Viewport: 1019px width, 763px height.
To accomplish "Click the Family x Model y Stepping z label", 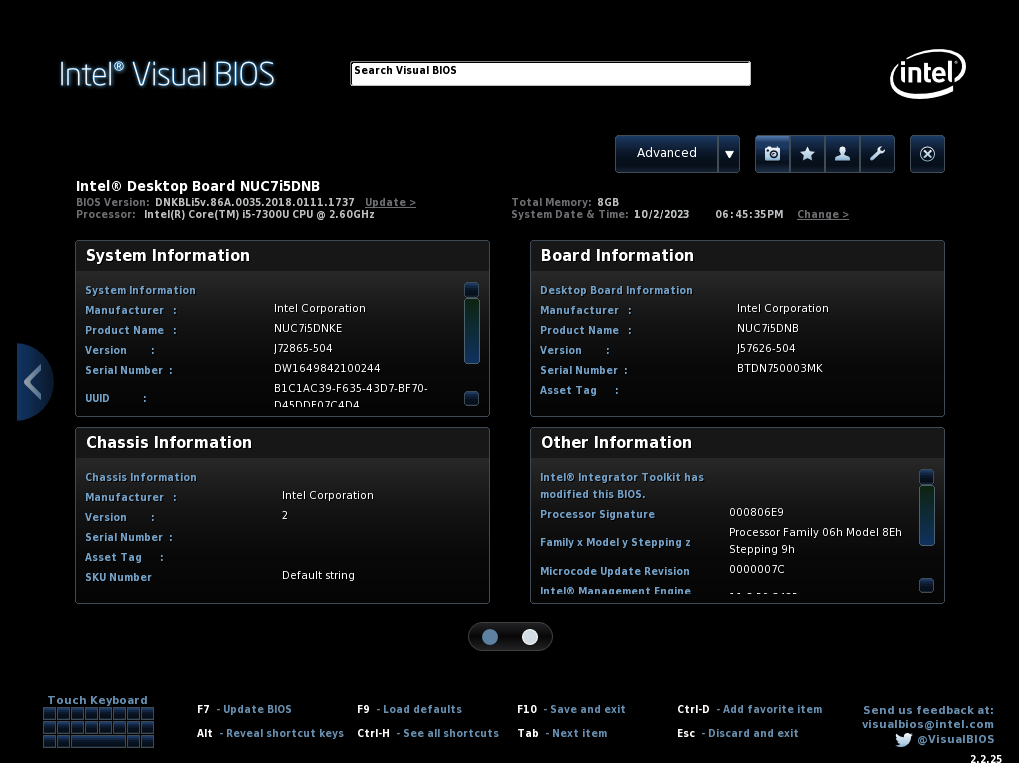I will [x=615, y=542].
